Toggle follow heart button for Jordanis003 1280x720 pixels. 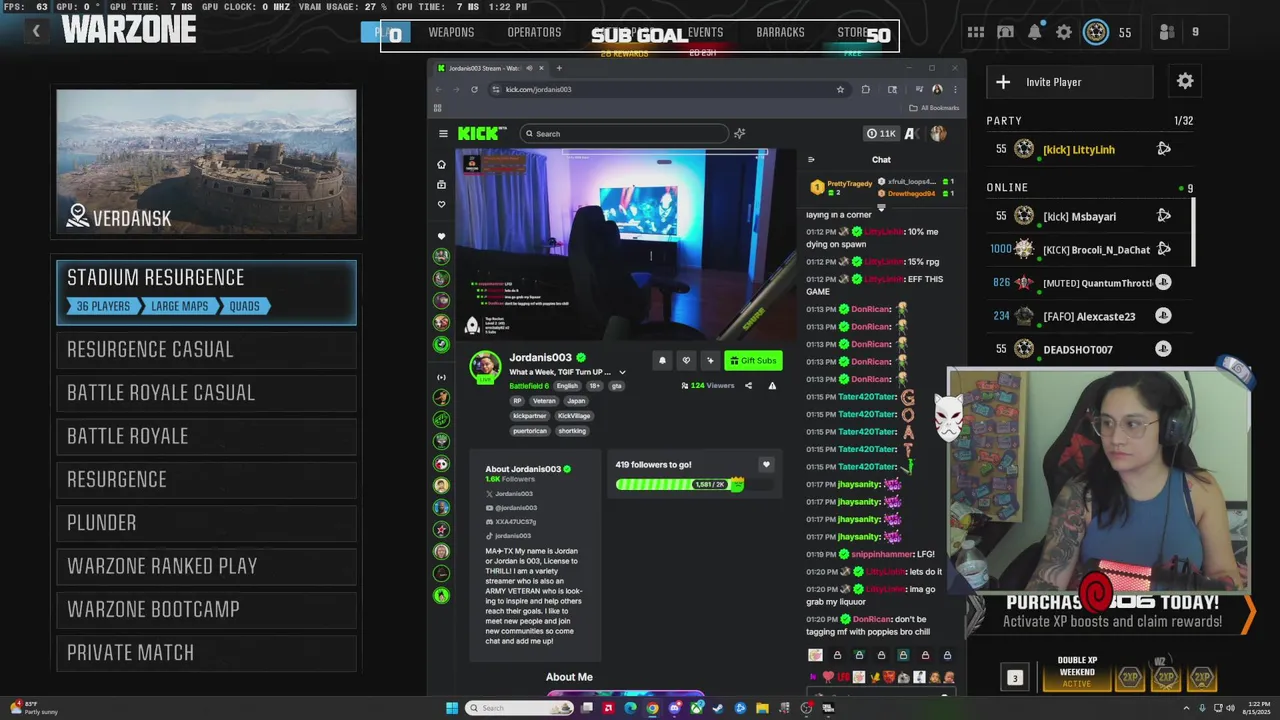coord(686,360)
